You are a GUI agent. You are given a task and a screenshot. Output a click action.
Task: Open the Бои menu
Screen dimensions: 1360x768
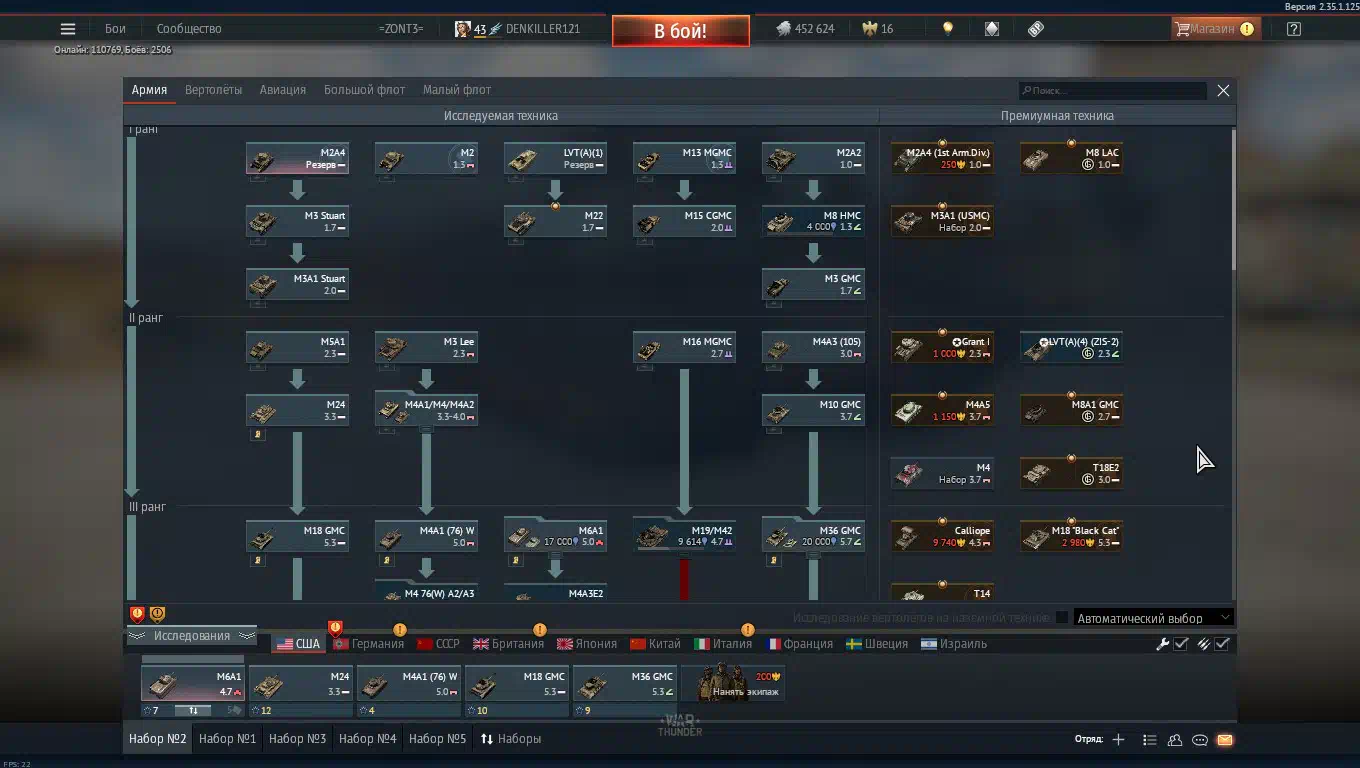(115, 29)
